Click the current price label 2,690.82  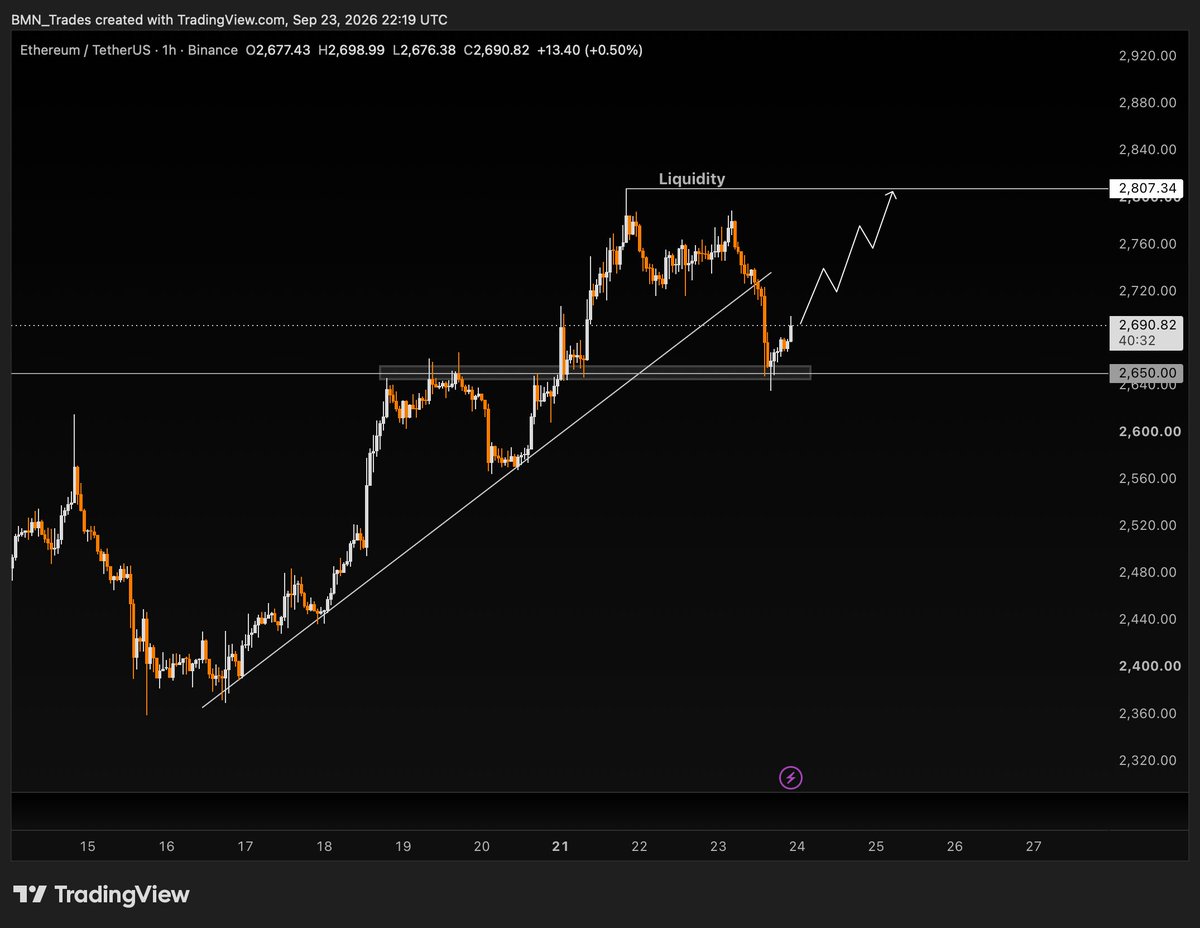[1146, 325]
